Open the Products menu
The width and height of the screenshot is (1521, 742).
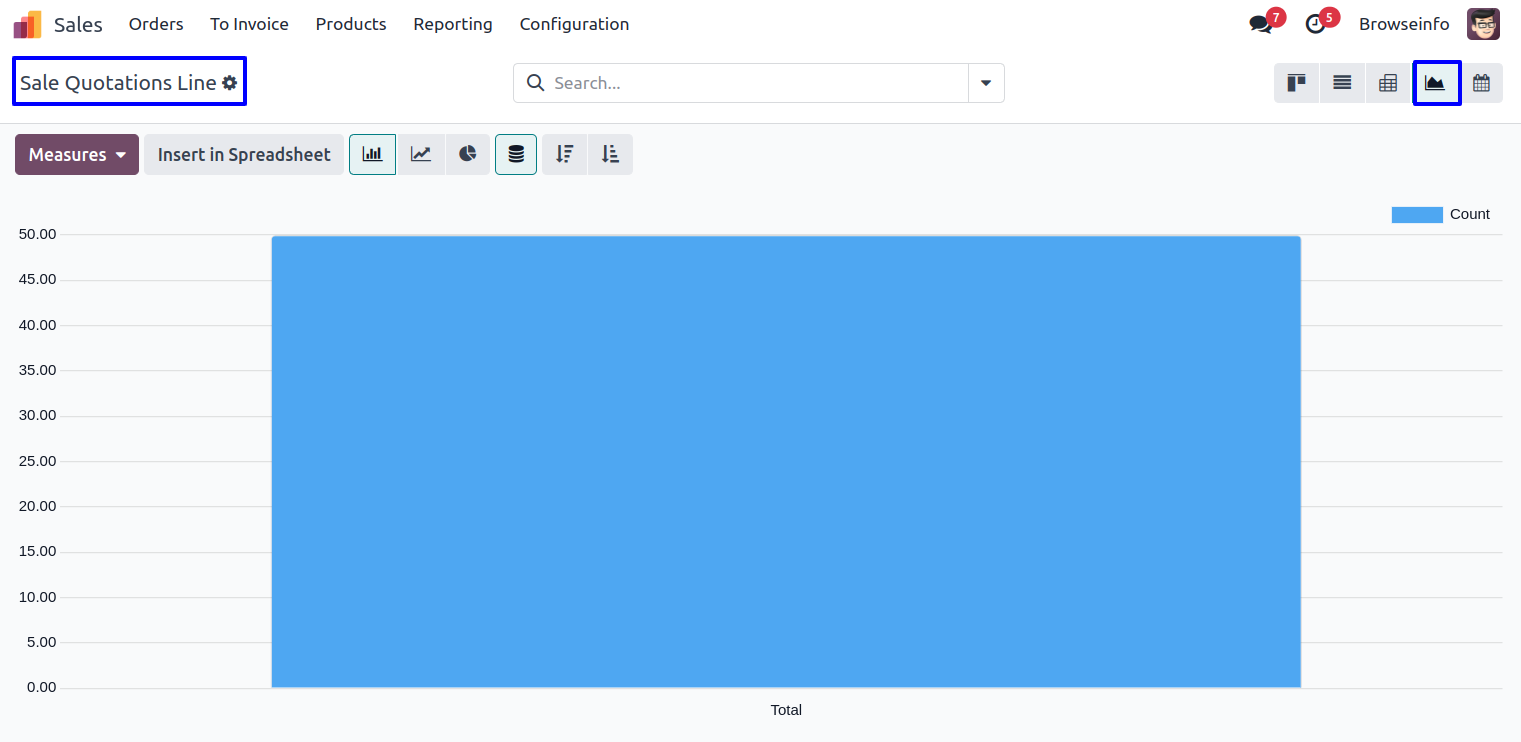[x=351, y=24]
